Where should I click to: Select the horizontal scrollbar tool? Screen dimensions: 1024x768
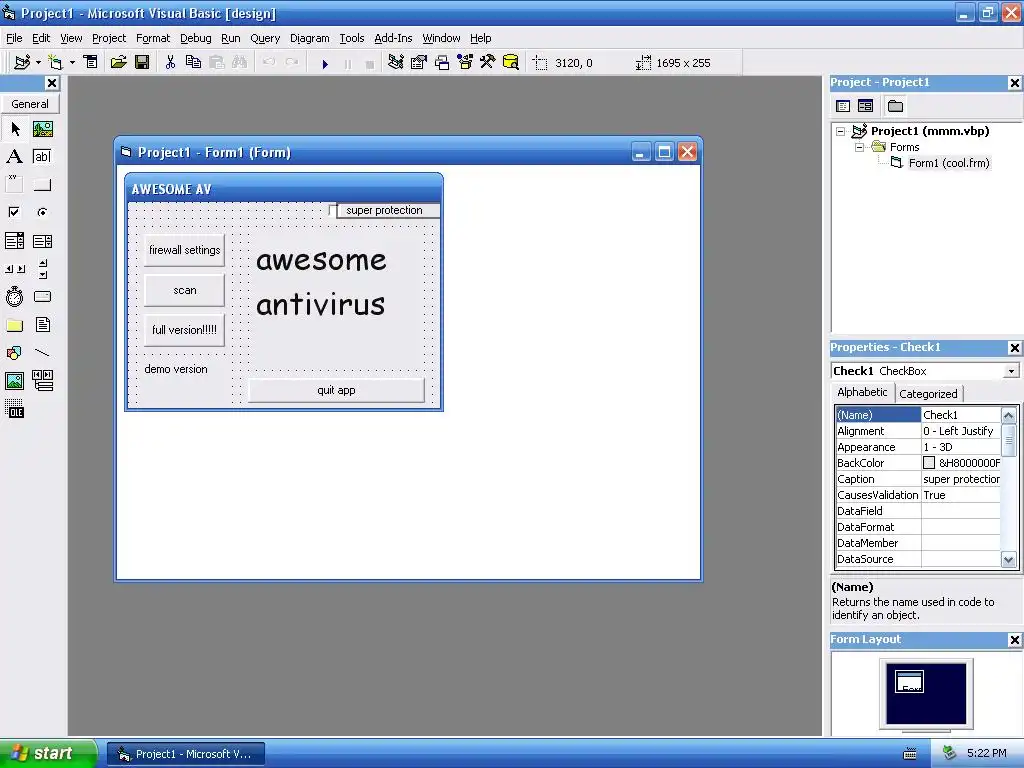[14, 268]
